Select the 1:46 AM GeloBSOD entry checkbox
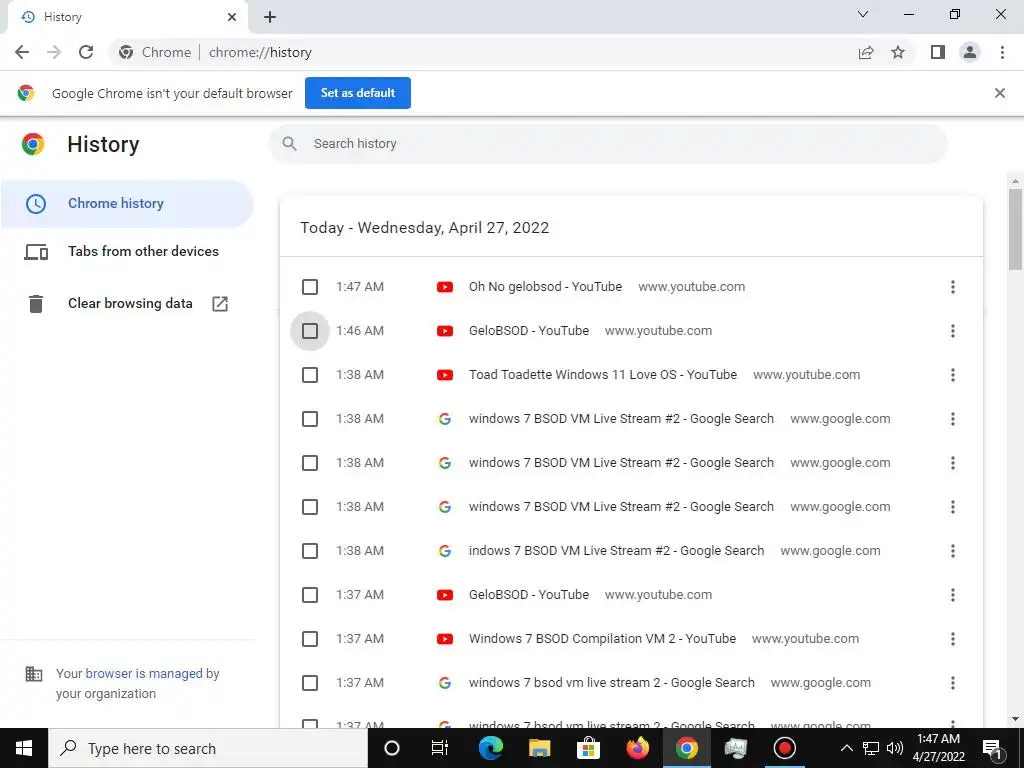Screen dimensions: 1024x768 (x=310, y=331)
